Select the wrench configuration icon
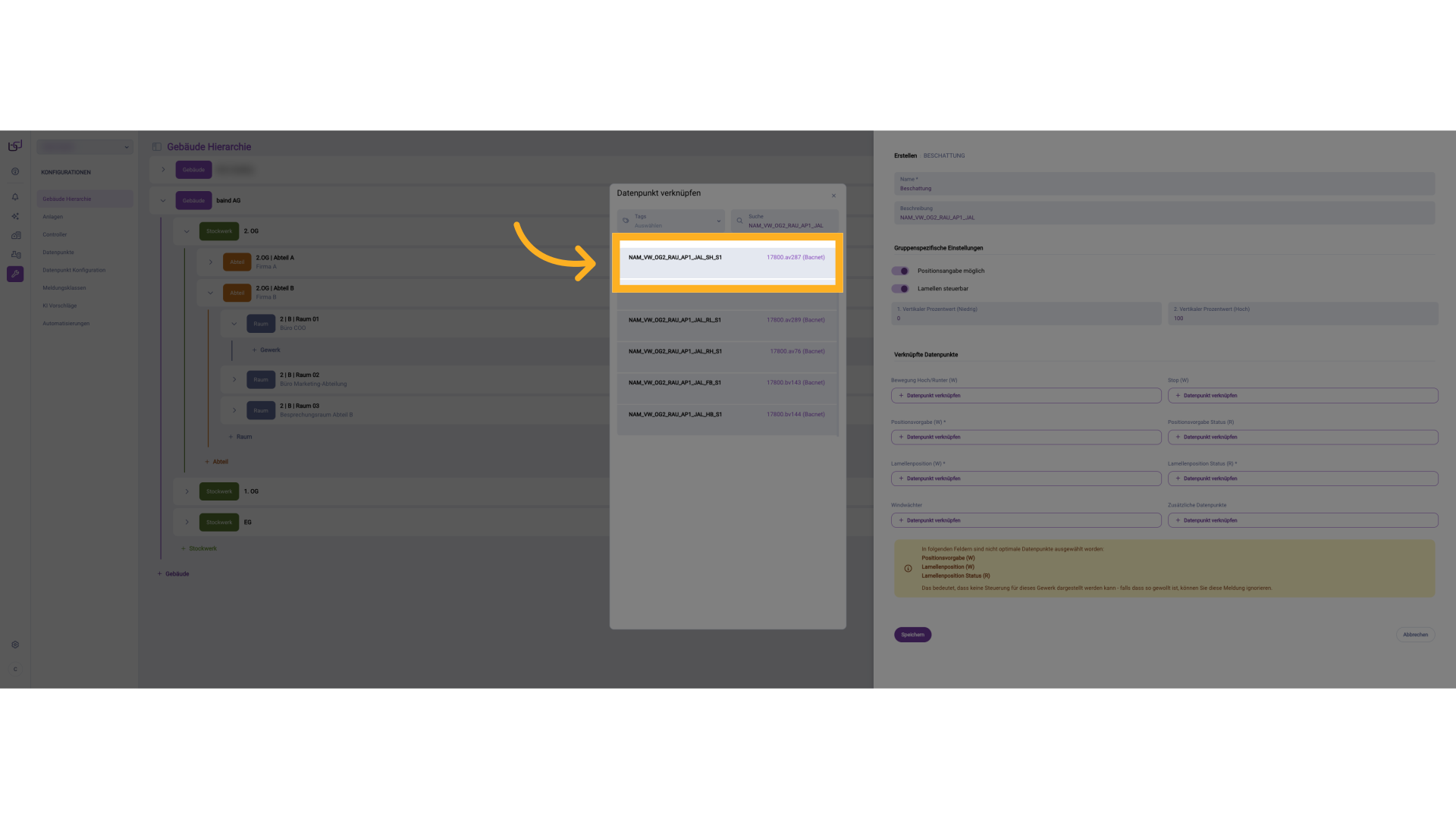The width and height of the screenshot is (1456, 819). click(x=15, y=274)
